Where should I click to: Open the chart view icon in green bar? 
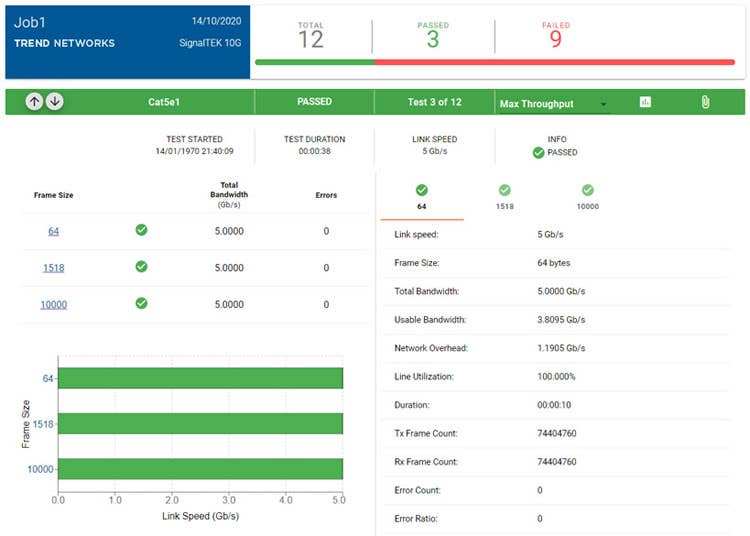645,102
